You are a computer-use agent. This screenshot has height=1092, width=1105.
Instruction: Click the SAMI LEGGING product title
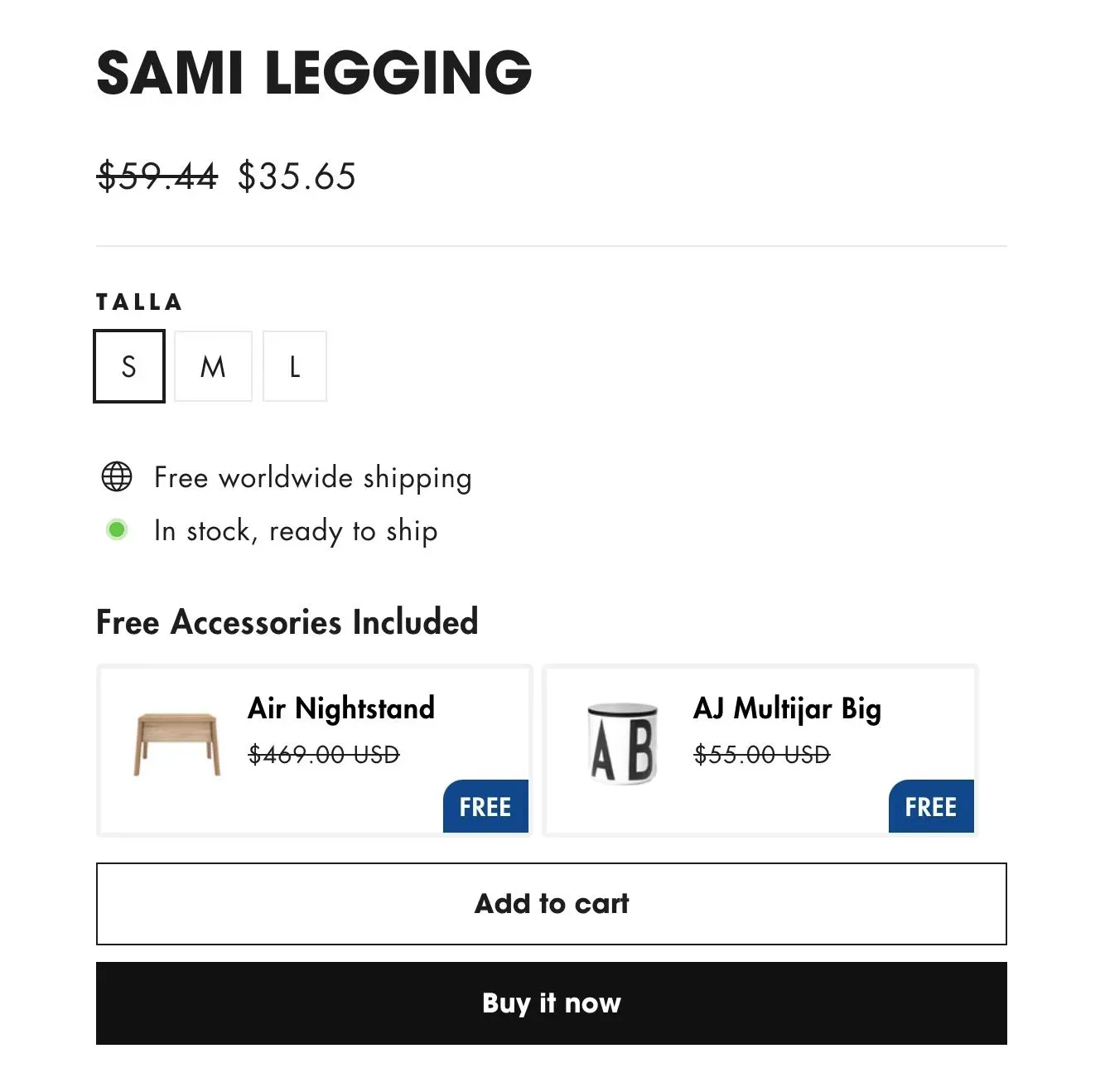pos(314,73)
